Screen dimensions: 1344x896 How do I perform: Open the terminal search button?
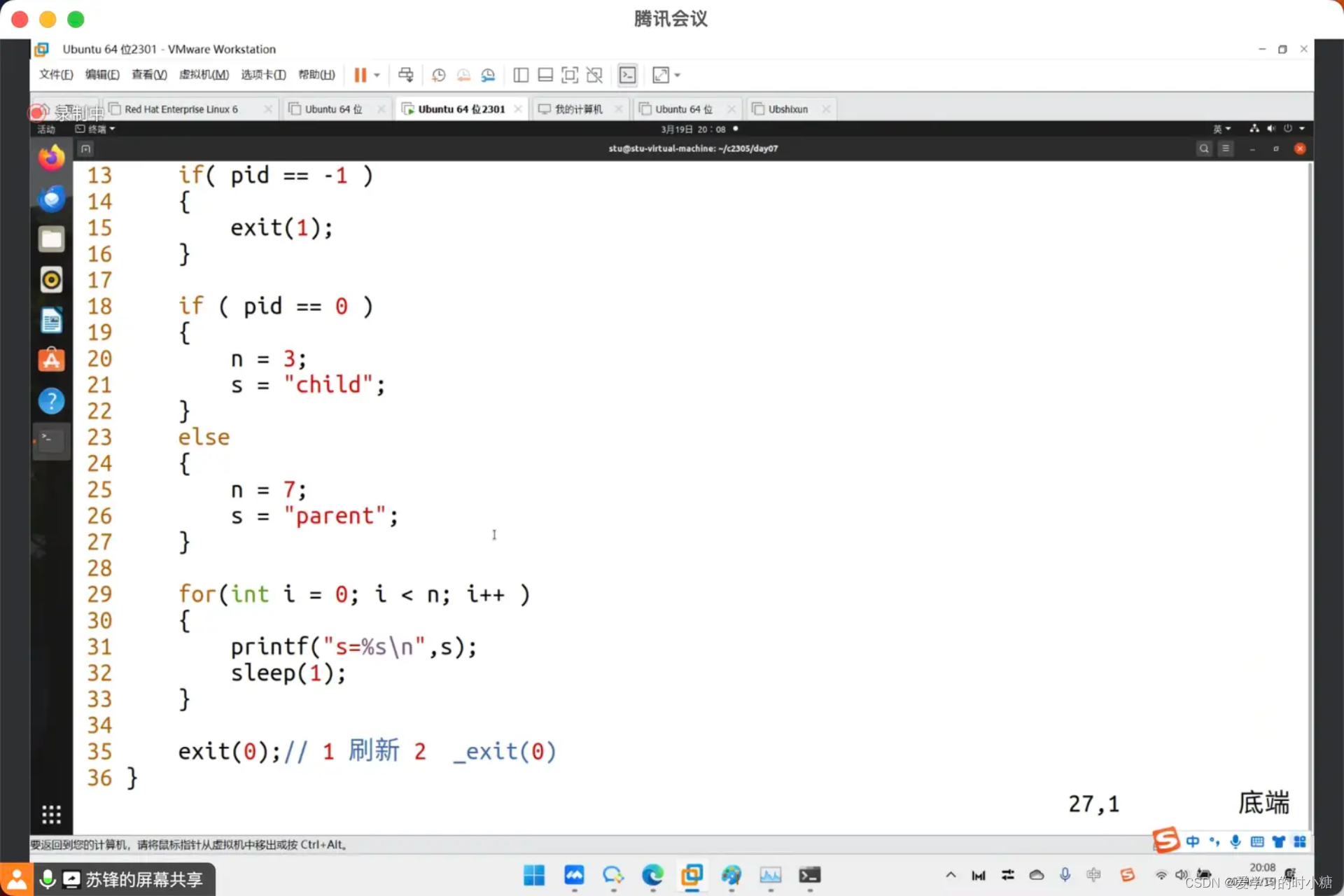pyautogui.click(x=1204, y=148)
